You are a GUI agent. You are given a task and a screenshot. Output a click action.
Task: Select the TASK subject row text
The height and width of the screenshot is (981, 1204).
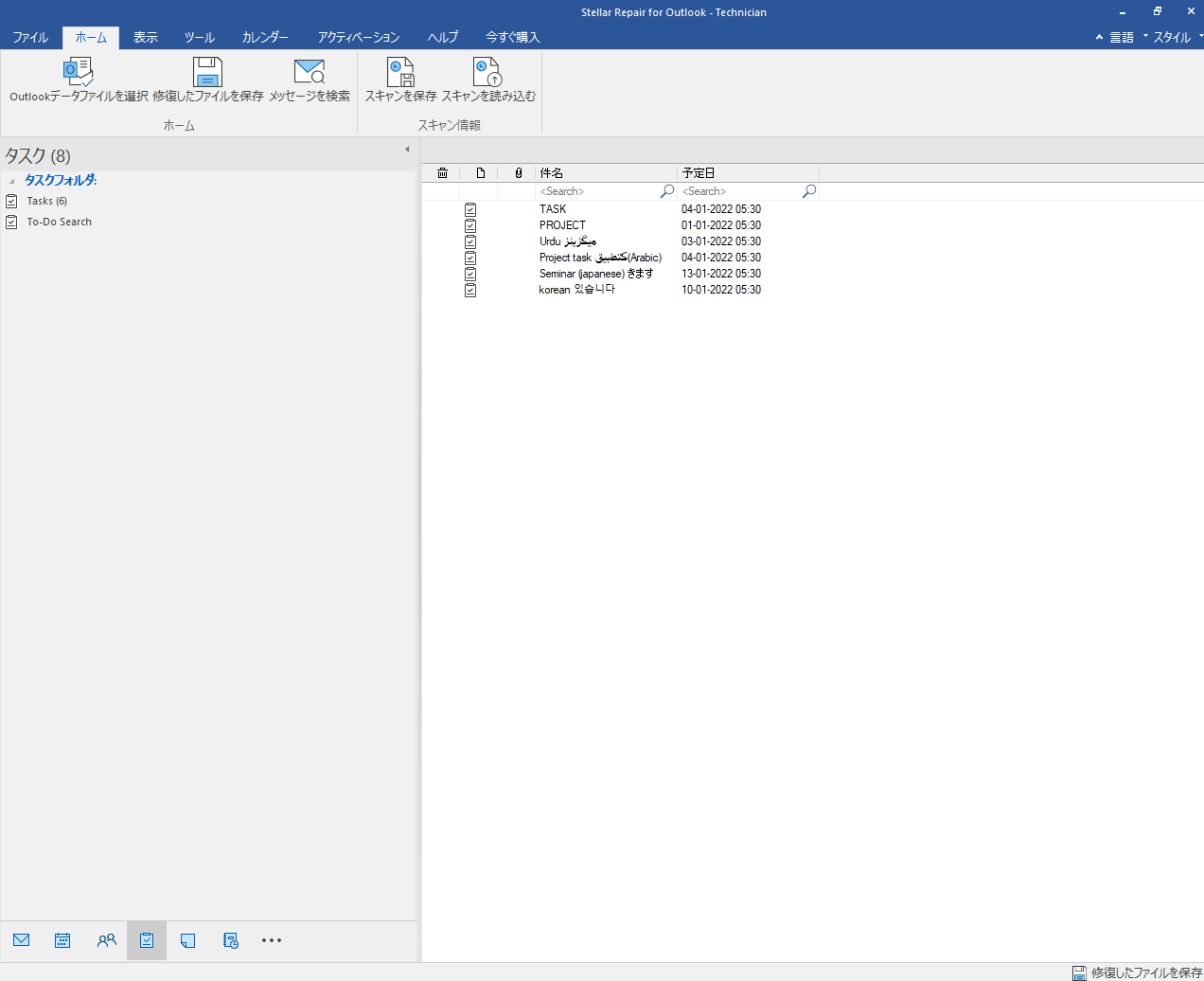(553, 209)
